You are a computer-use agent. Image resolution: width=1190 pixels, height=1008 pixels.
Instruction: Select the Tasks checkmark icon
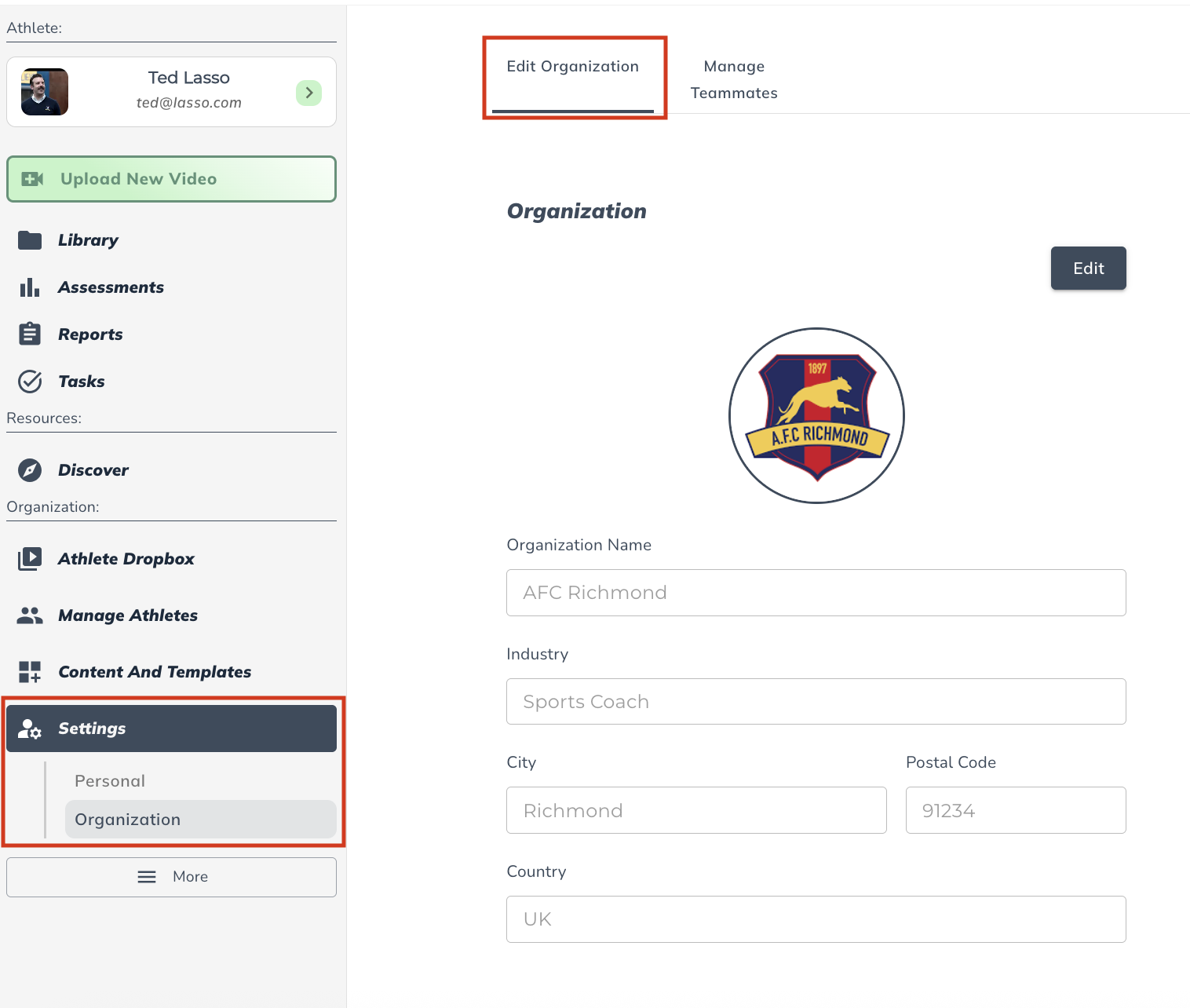[x=30, y=382]
